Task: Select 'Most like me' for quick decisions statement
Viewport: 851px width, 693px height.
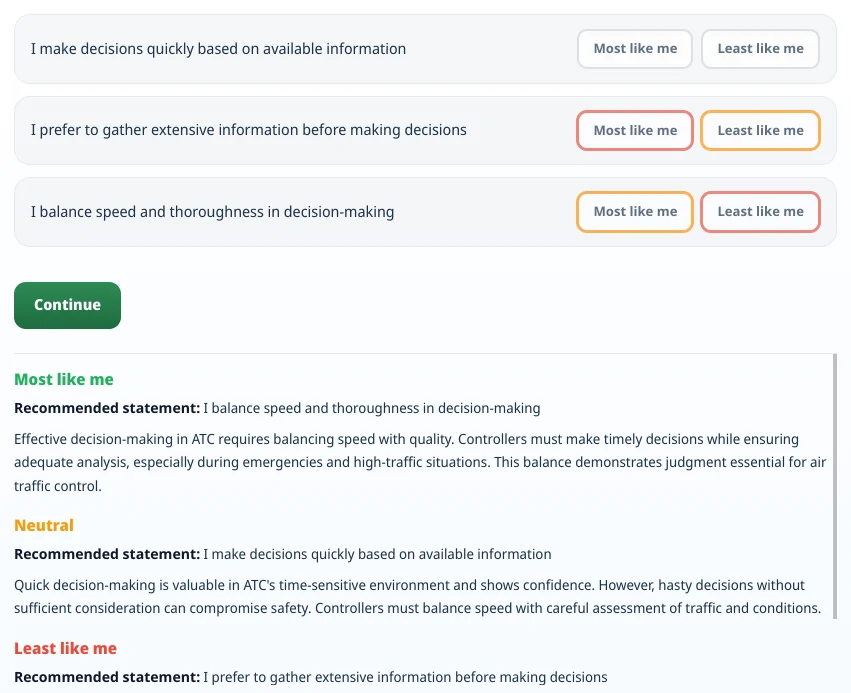Action: [x=634, y=49]
